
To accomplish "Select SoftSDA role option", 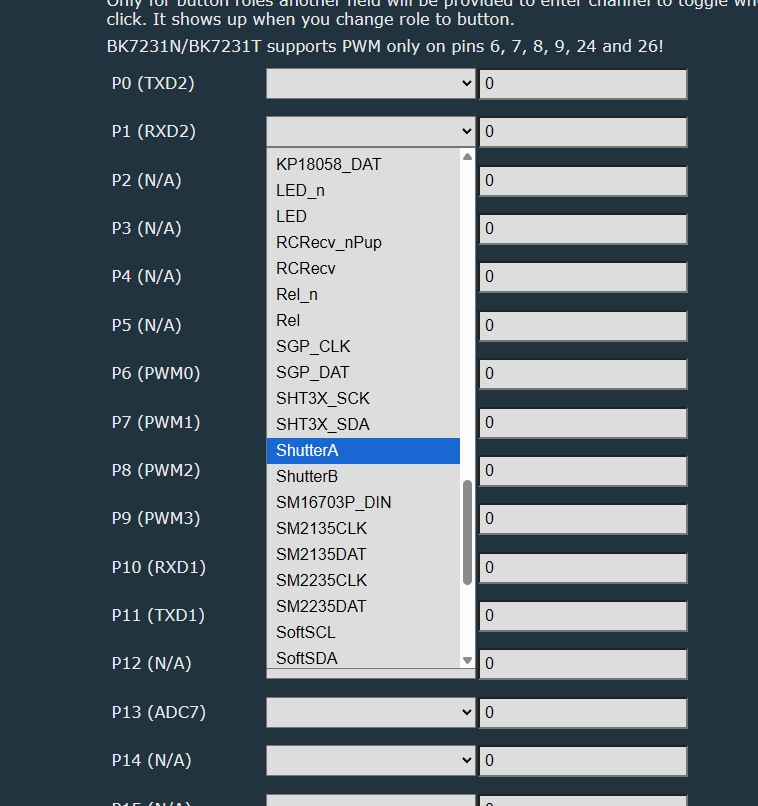I will [x=362, y=658].
